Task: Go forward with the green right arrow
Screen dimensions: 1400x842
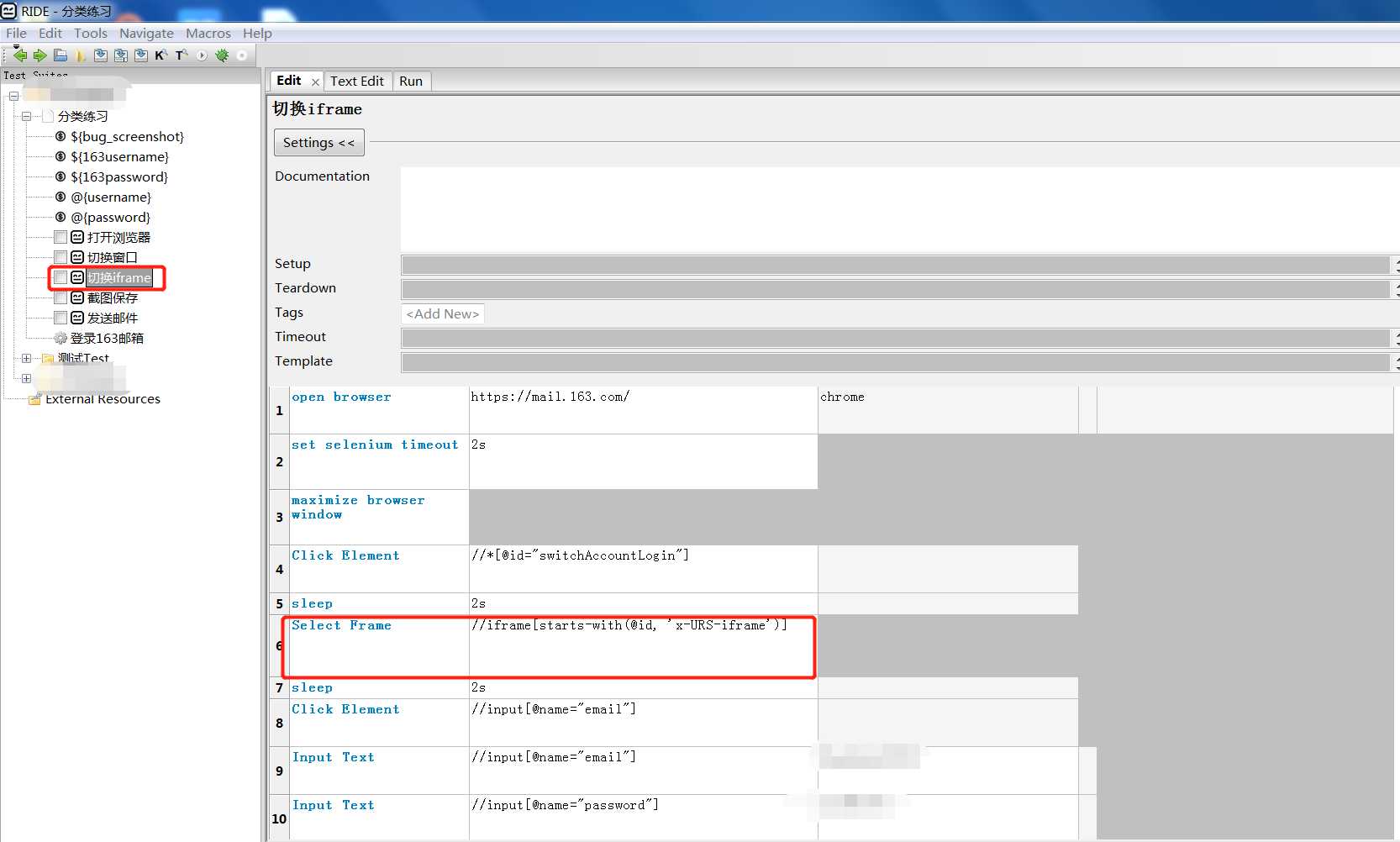Action: (x=39, y=55)
